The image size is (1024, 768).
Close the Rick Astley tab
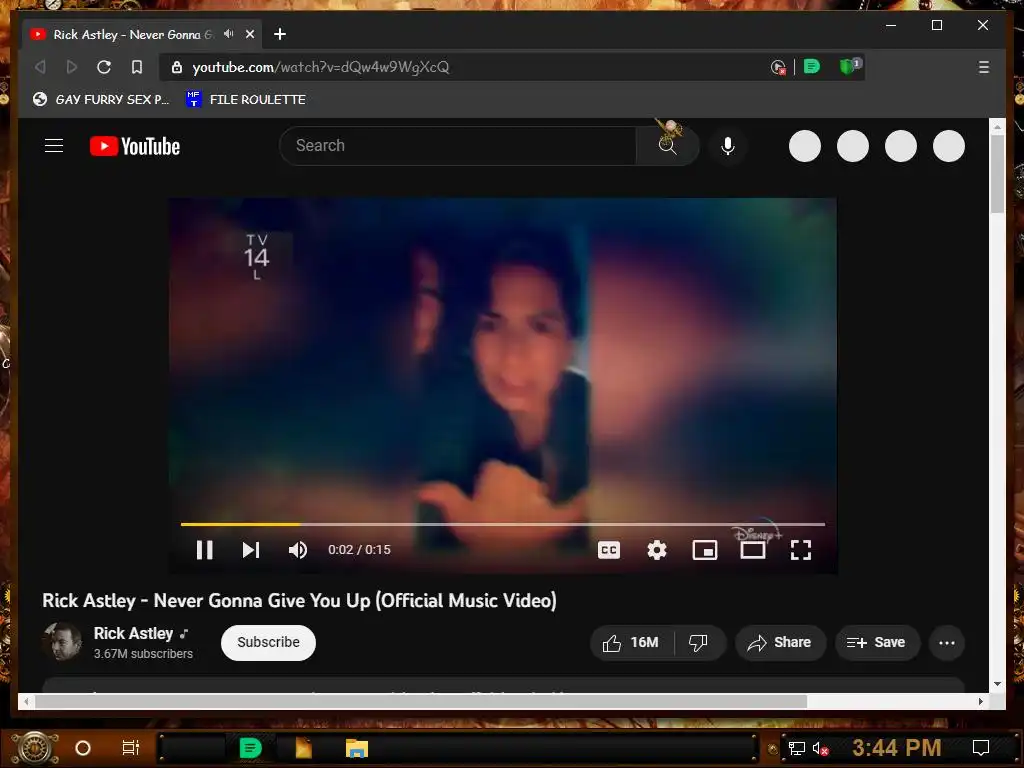click(250, 34)
